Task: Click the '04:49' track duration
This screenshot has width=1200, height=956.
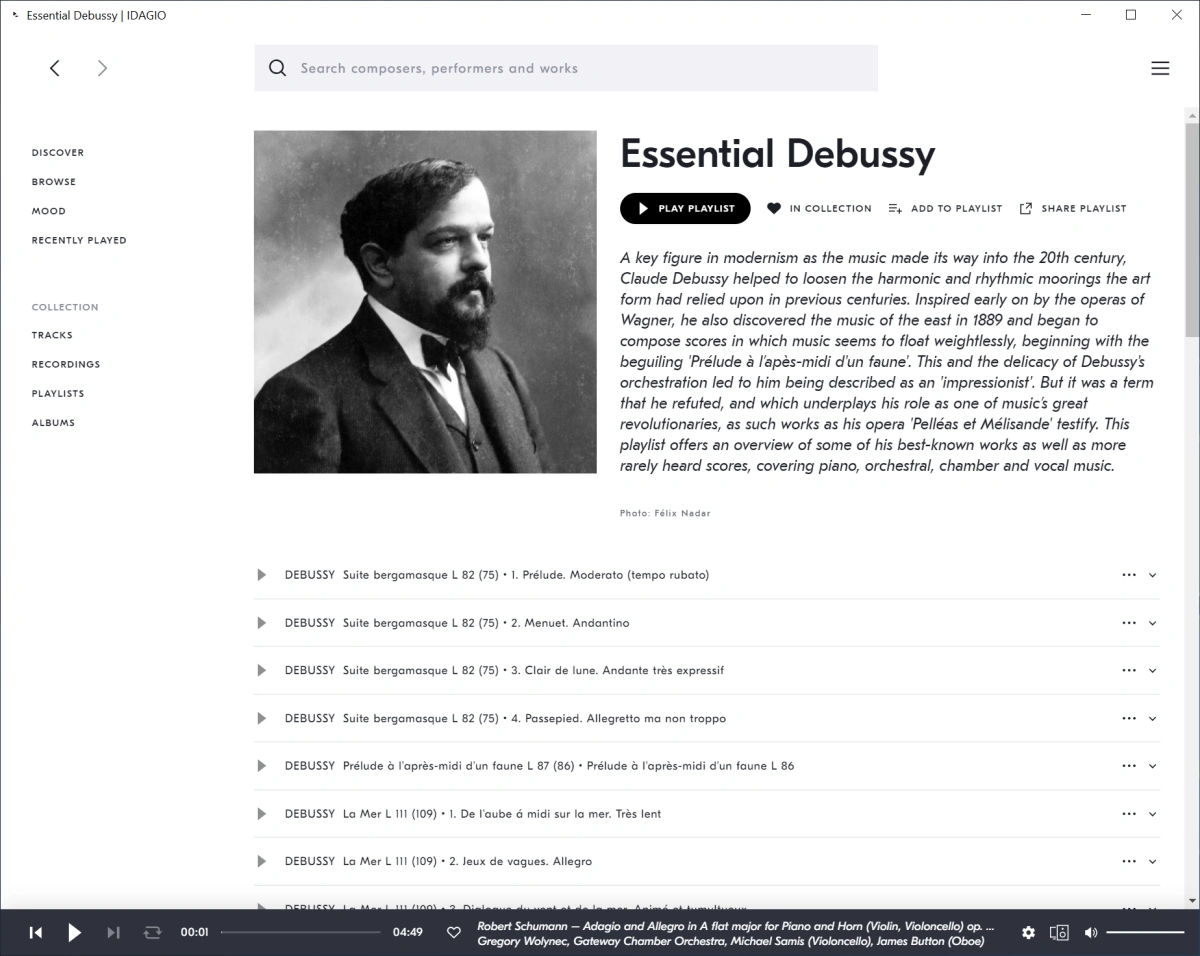Action: (x=408, y=933)
